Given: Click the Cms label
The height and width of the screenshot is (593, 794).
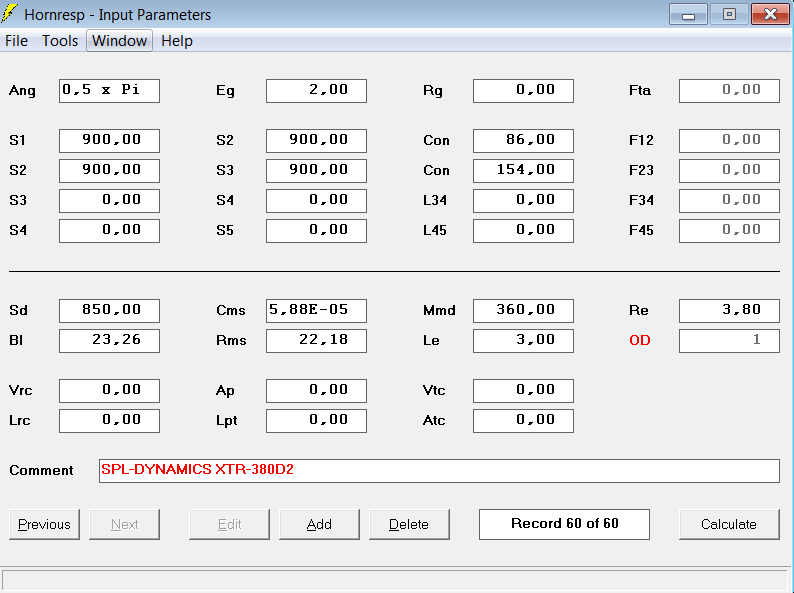Looking at the screenshot, I should (231, 310).
